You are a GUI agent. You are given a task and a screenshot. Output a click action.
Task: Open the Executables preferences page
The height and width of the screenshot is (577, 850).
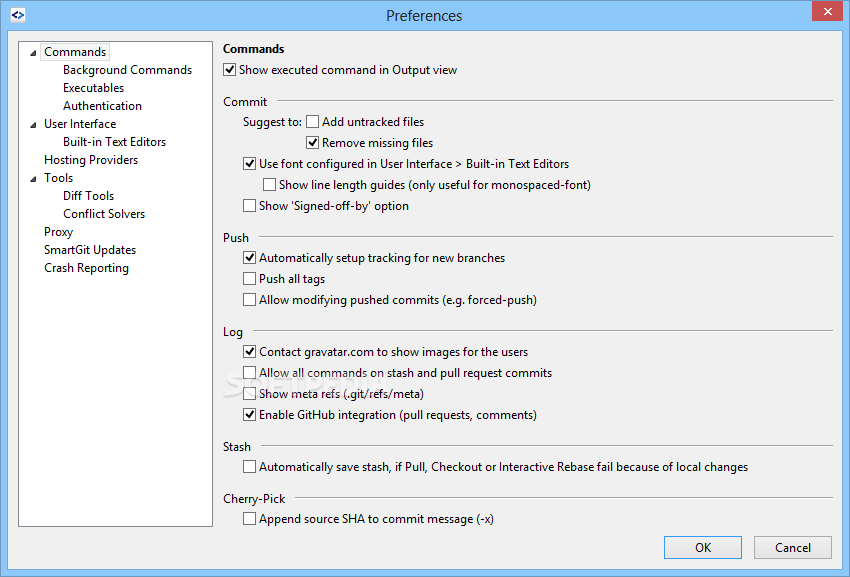tap(93, 88)
